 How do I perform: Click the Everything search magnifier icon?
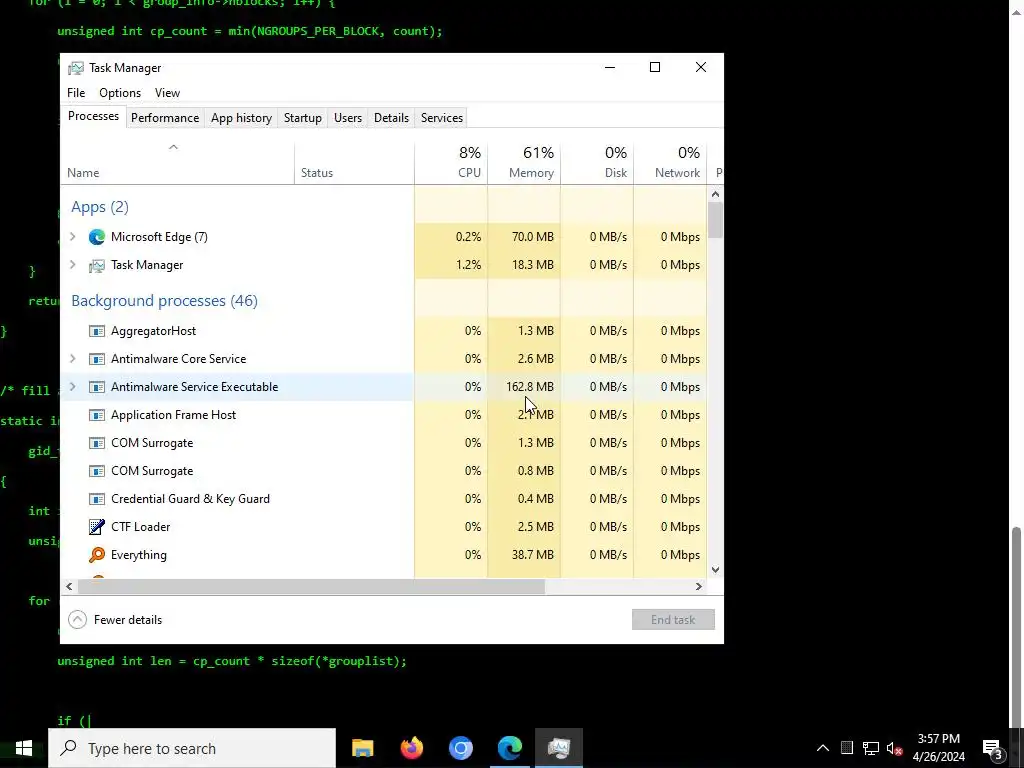pos(97,555)
